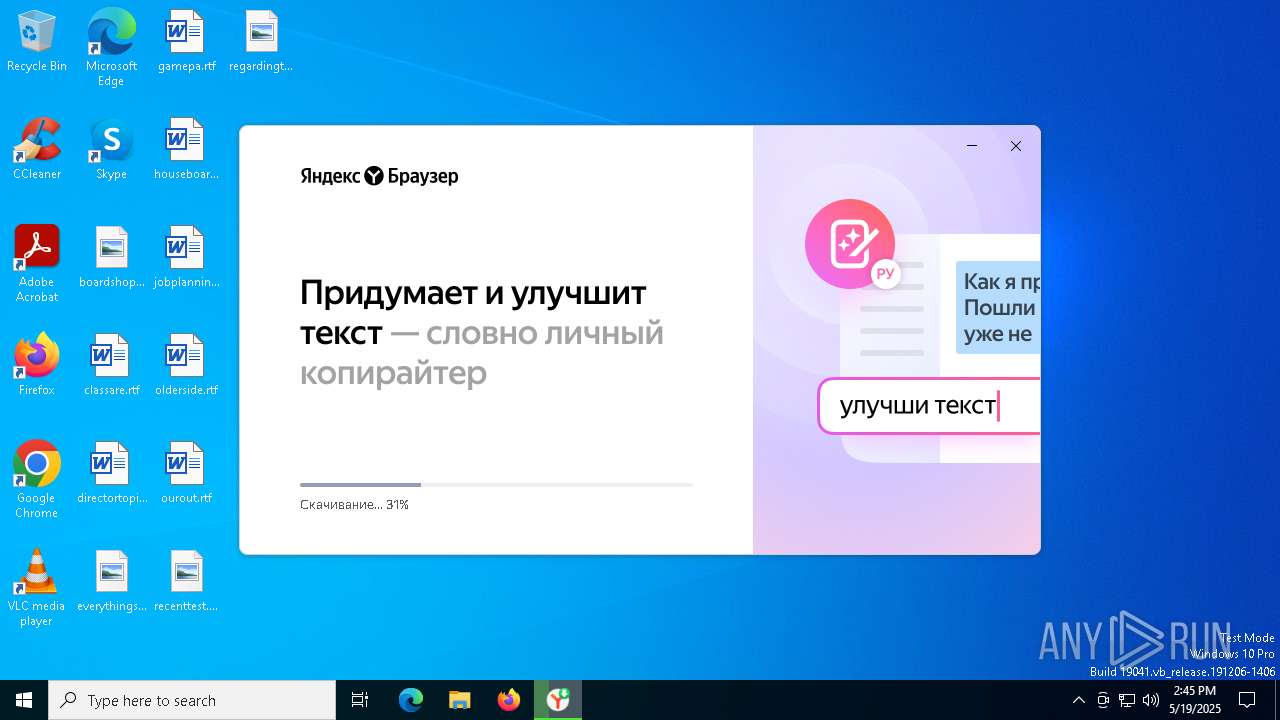Image resolution: width=1280 pixels, height=720 pixels.
Task: Close the Yandex installer window
Action: point(1016,146)
